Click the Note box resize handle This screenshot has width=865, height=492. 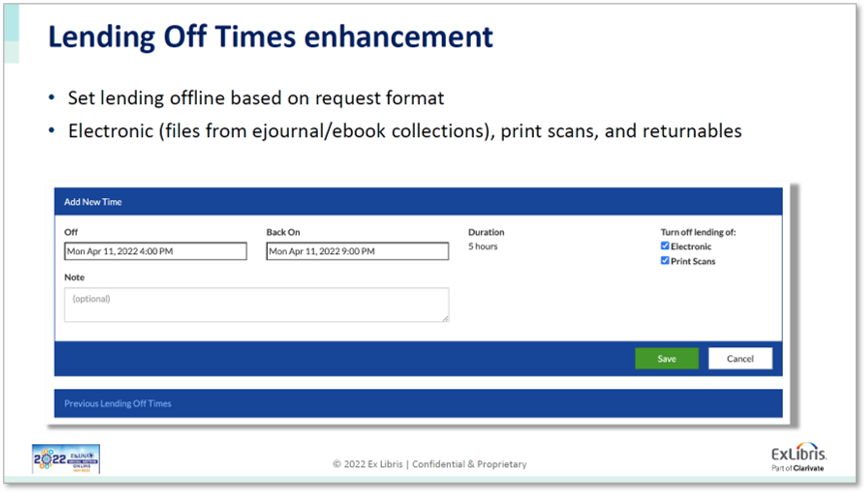445,318
